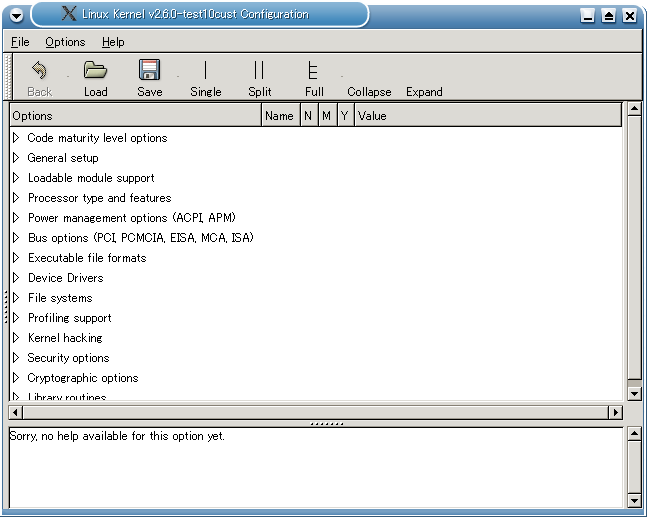Expand Code maturity level options

(16, 138)
